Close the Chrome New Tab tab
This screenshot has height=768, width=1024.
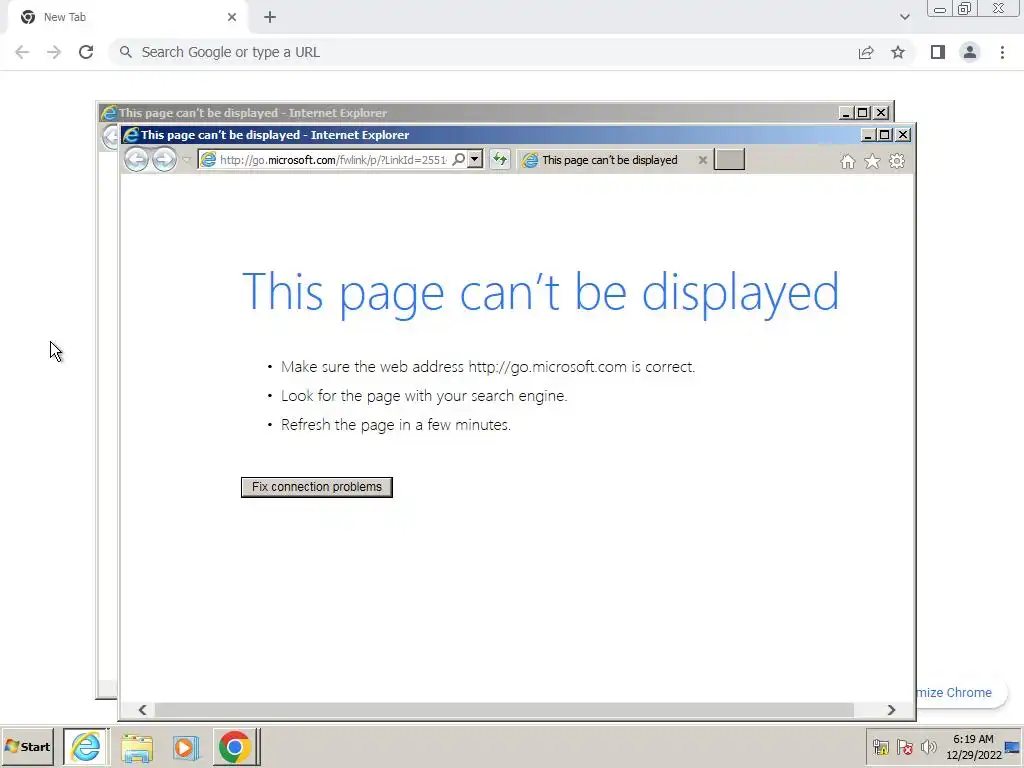[232, 17]
